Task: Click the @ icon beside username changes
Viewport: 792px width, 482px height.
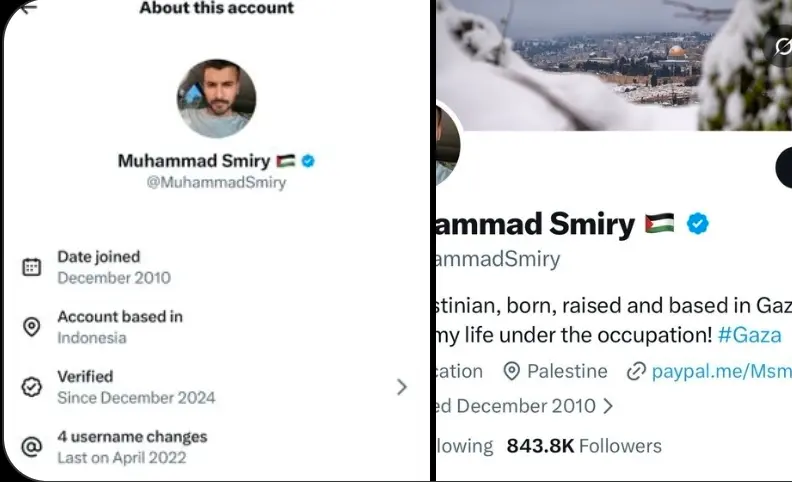Action: coord(32,447)
